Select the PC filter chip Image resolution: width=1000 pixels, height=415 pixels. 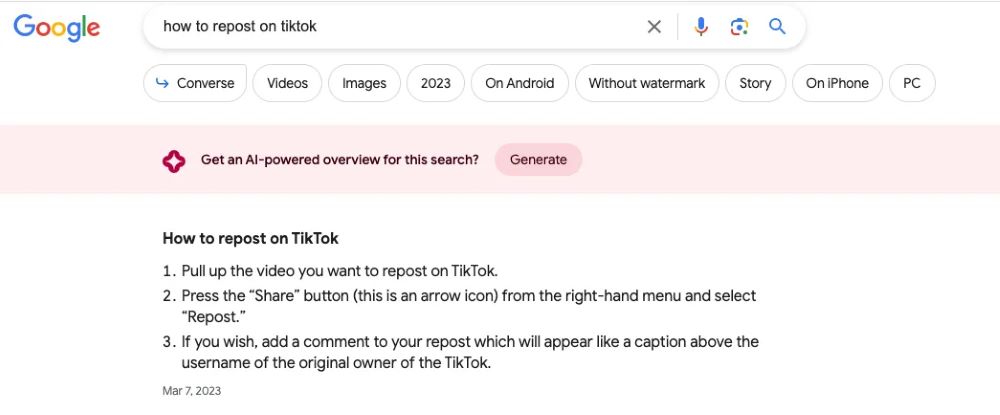tap(911, 83)
